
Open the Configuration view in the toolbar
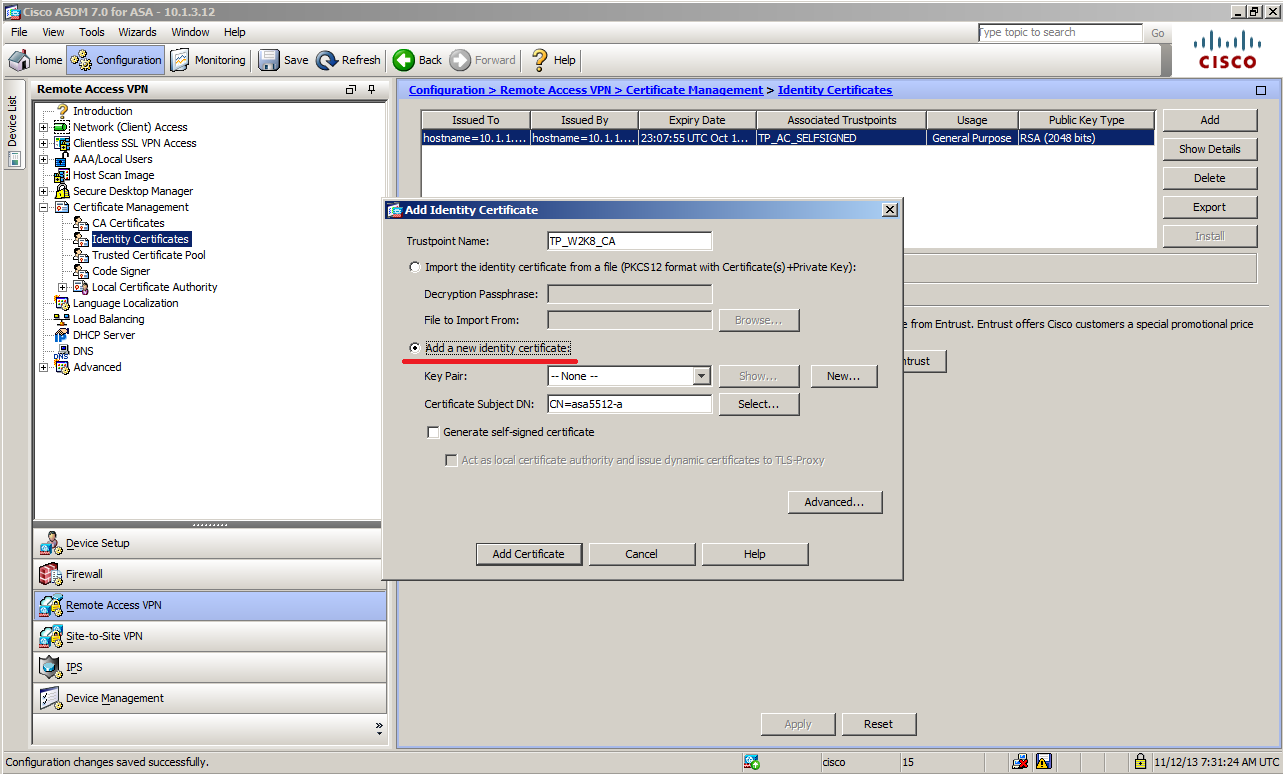(115, 60)
